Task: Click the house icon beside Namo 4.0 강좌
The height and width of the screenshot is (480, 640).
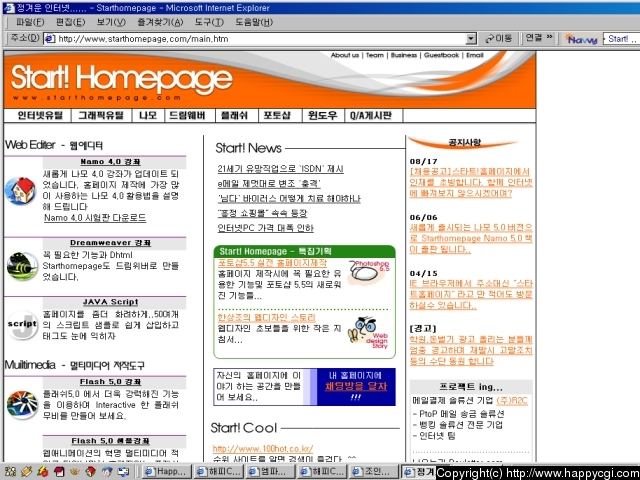Action: point(20,191)
